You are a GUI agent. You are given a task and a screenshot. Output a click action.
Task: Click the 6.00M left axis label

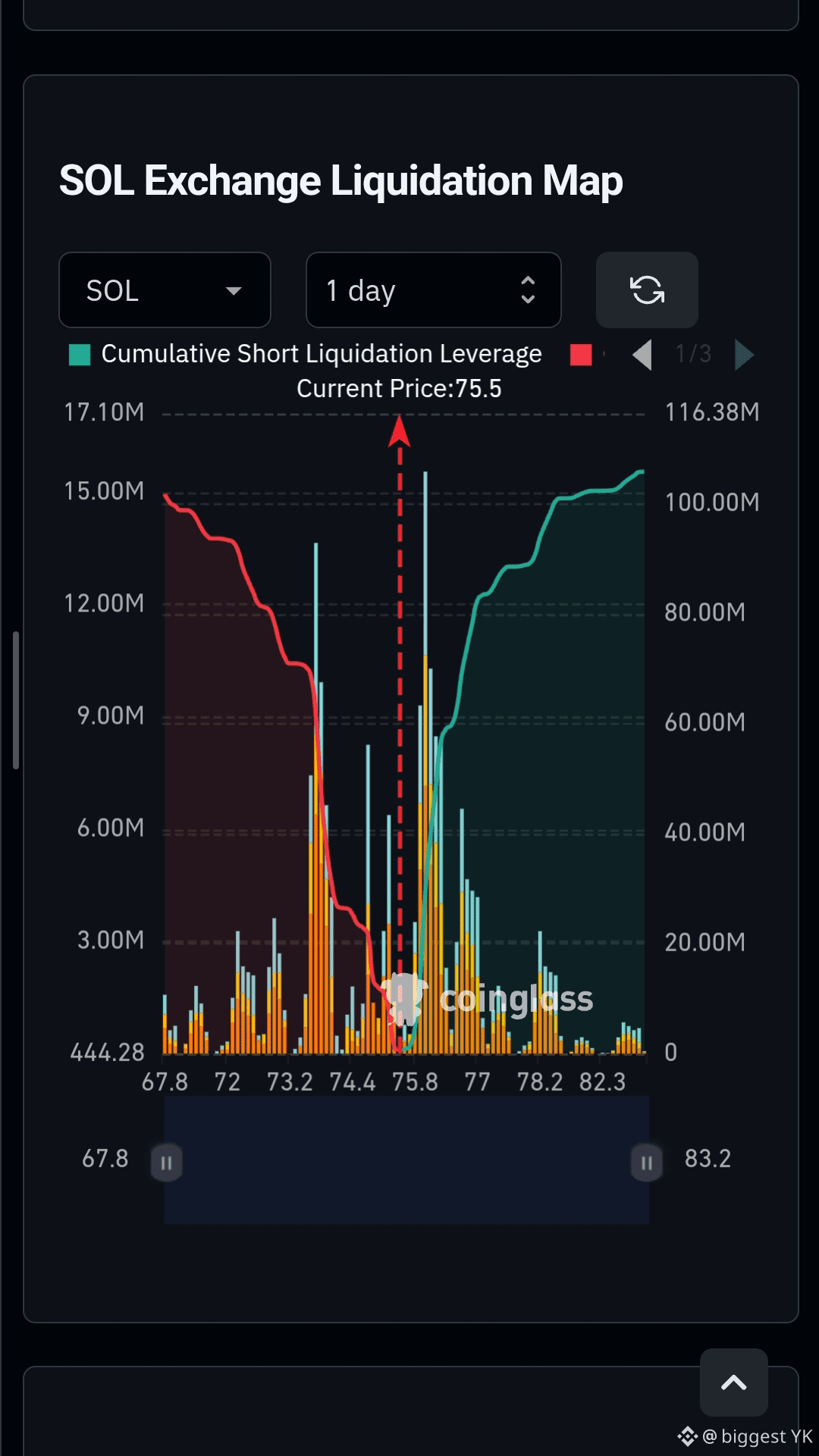click(111, 828)
